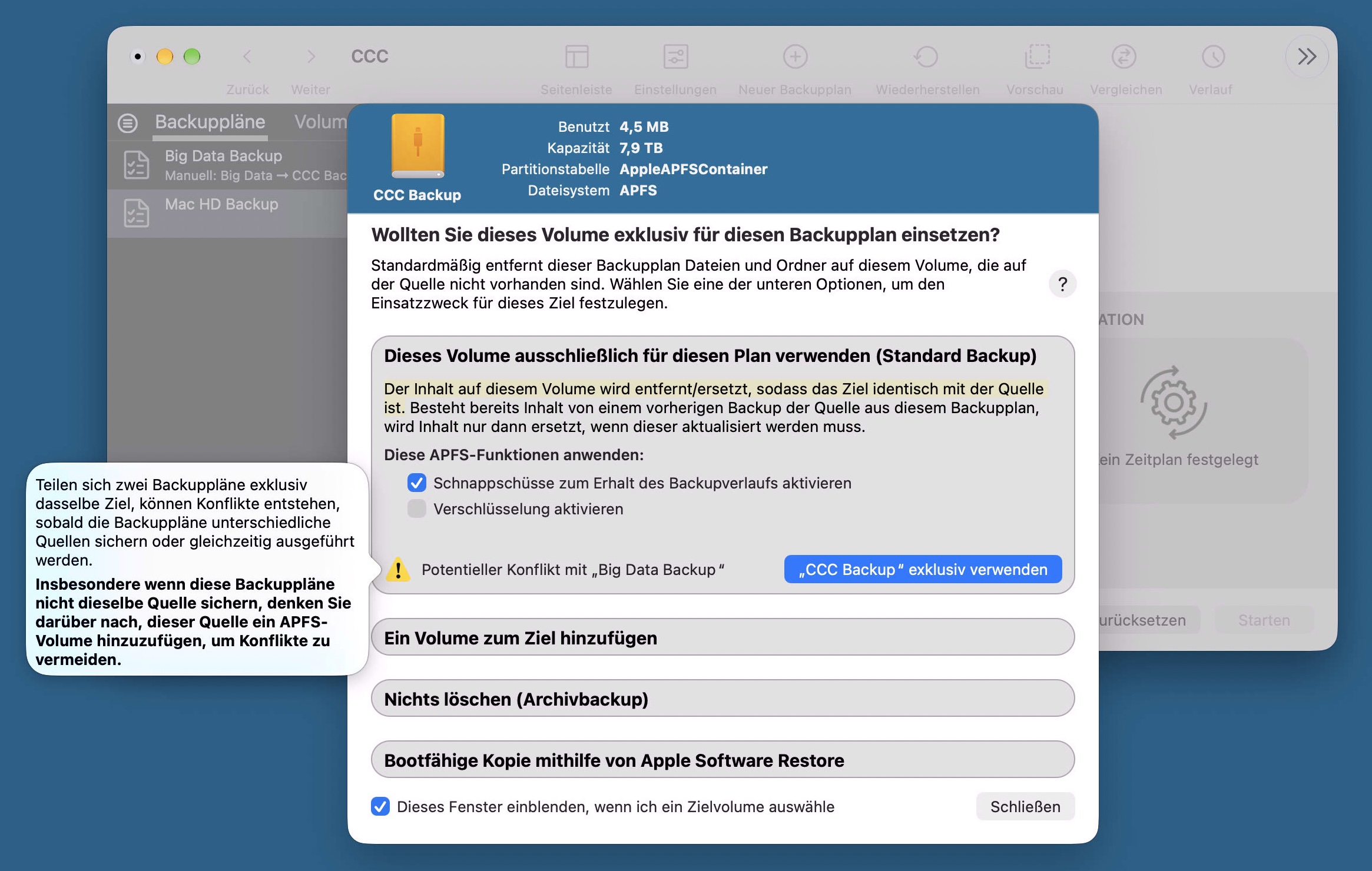Click the CCC window title
This screenshot has height=871, width=1372.
(370, 56)
